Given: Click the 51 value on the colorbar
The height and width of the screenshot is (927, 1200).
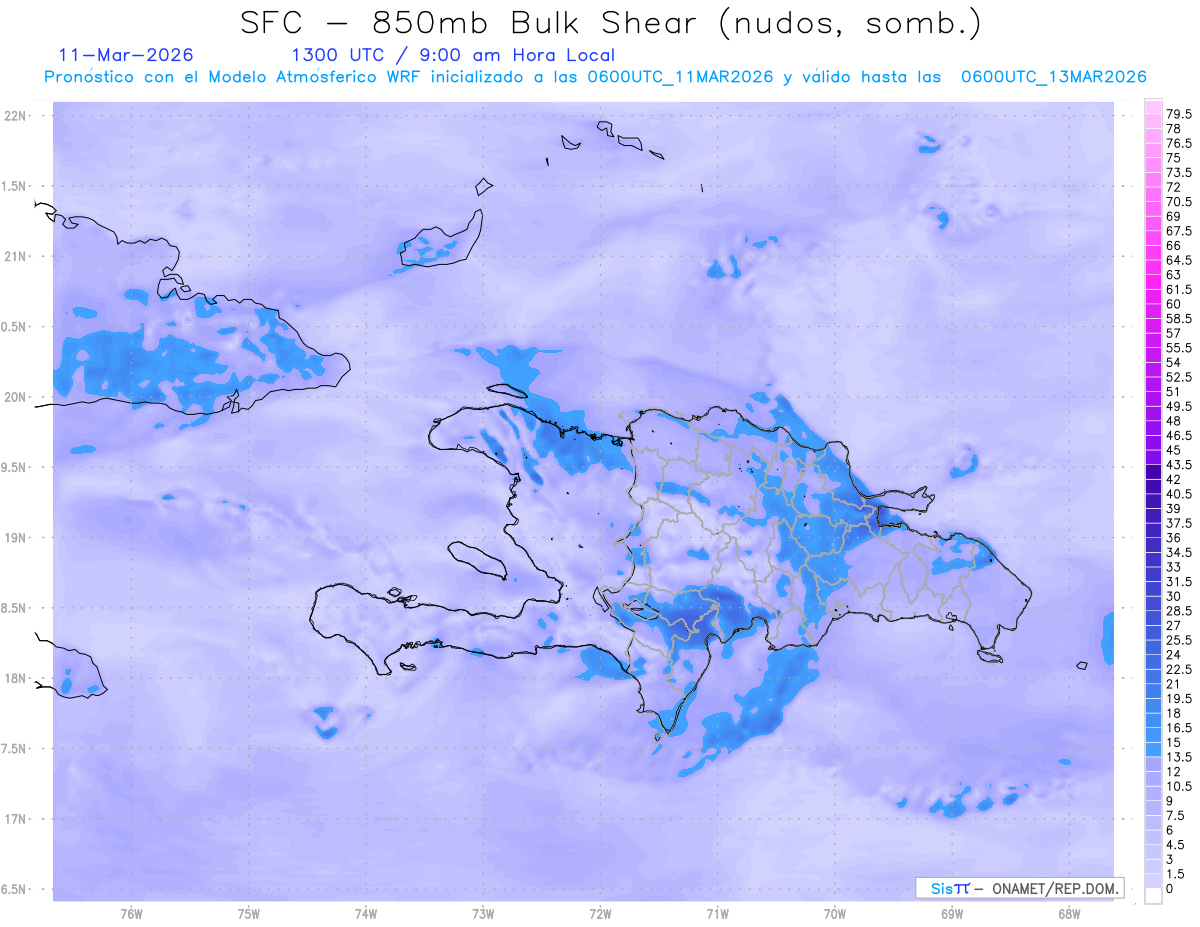Looking at the screenshot, I should (x=1173, y=391).
